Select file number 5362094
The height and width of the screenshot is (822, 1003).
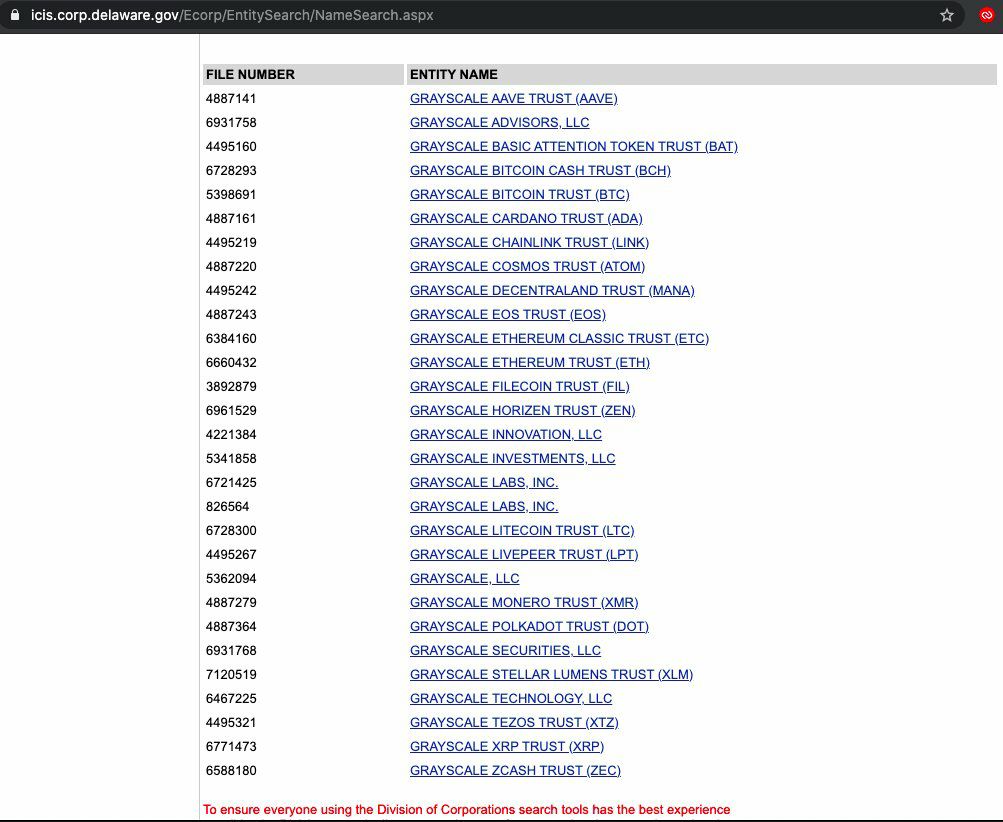(231, 578)
